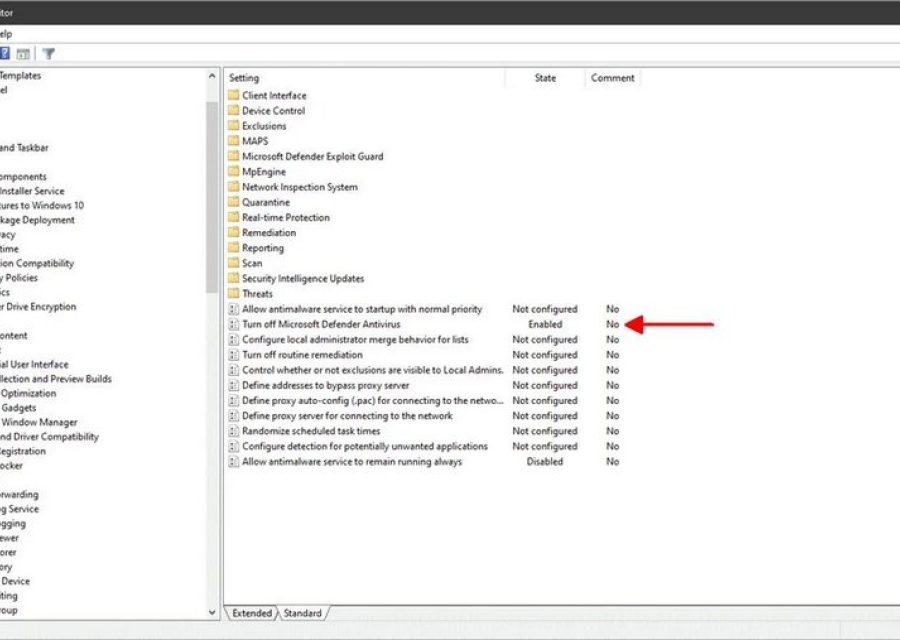Screen dimensions: 900x640
Task: Click the Show/Hide Action Pane toolbar icon
Action: [23, 54]
